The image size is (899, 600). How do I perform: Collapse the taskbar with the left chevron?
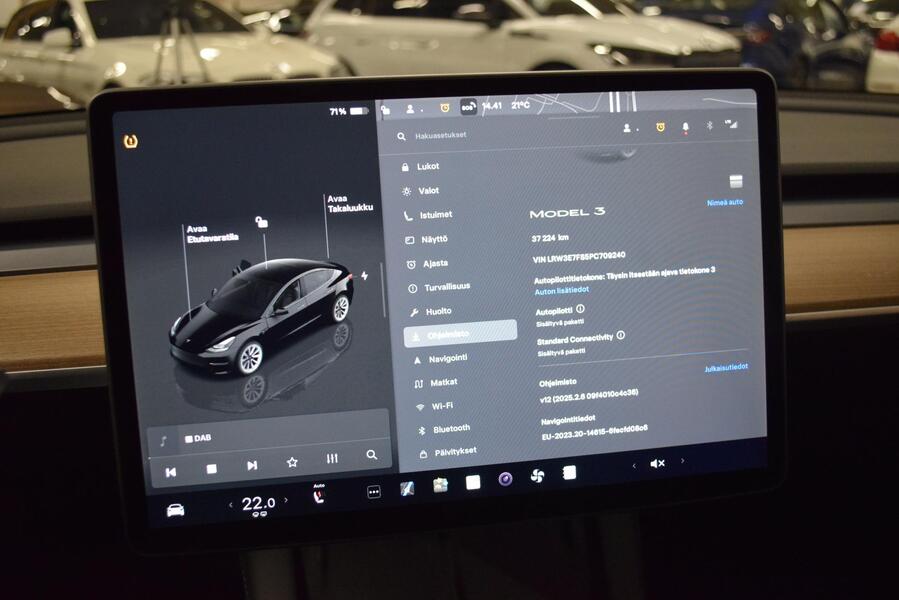tap(635, 465)
